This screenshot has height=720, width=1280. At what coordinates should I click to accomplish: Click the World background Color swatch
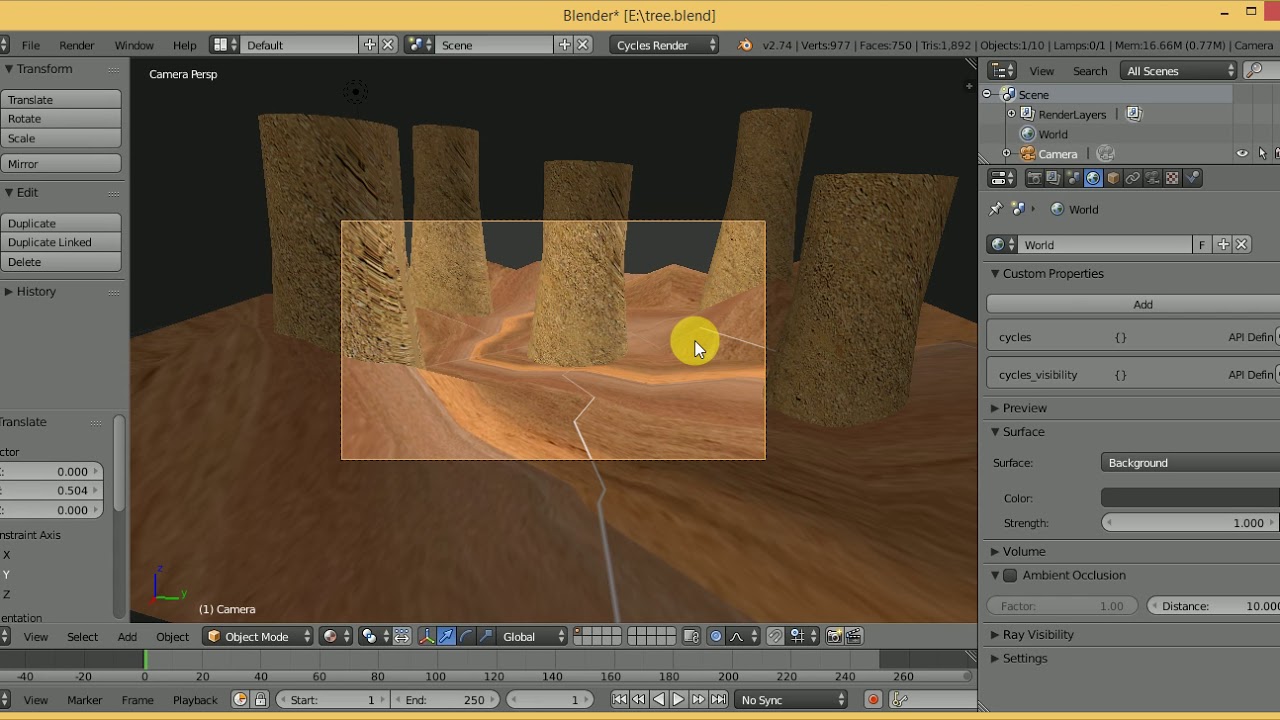click(1190, 498)
